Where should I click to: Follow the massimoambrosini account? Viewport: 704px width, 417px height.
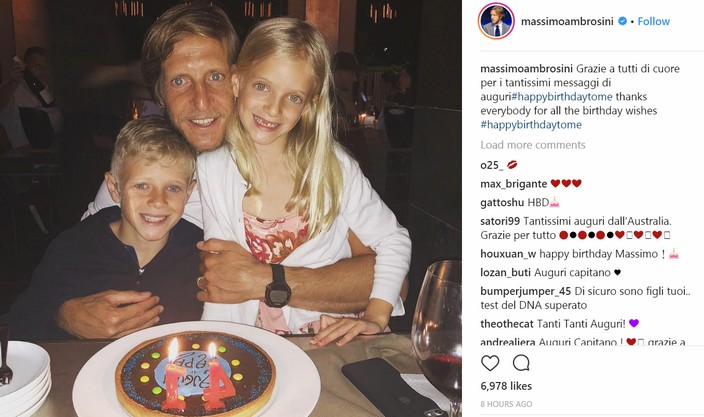coord(653,21)
